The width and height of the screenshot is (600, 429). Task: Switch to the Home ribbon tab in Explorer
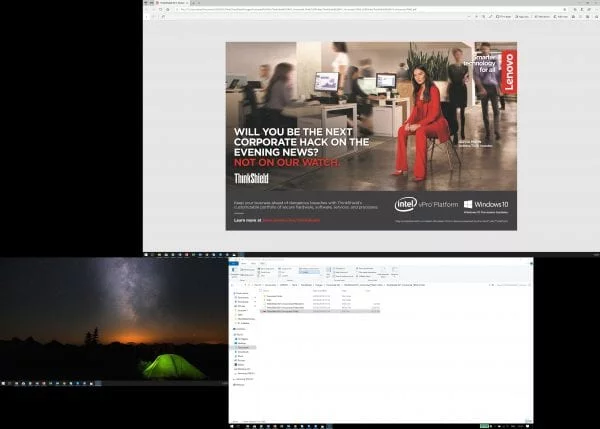click(244, 264)
